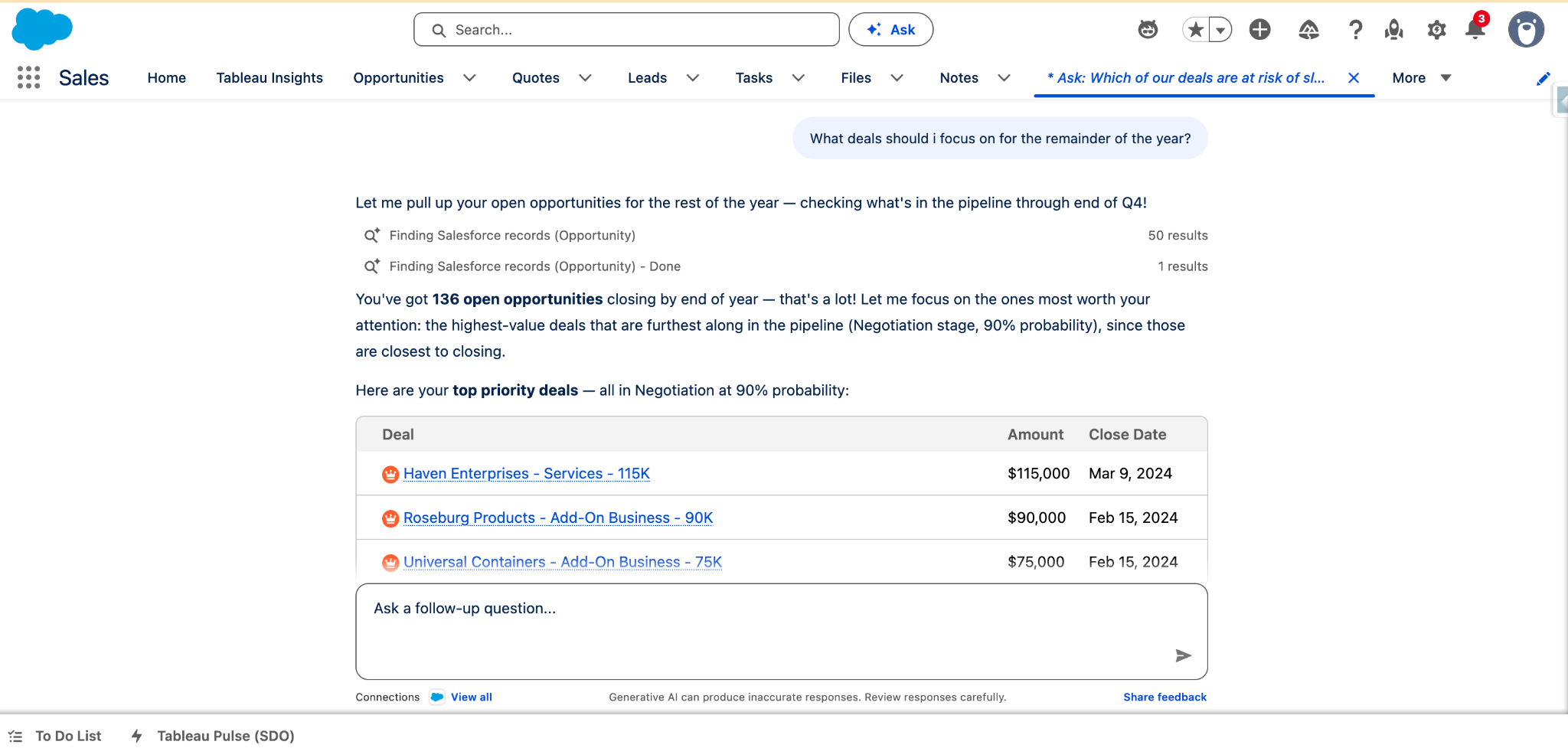
Task: Open Universal Containers - Add-On Business - 75K
Action: [563, 562]
